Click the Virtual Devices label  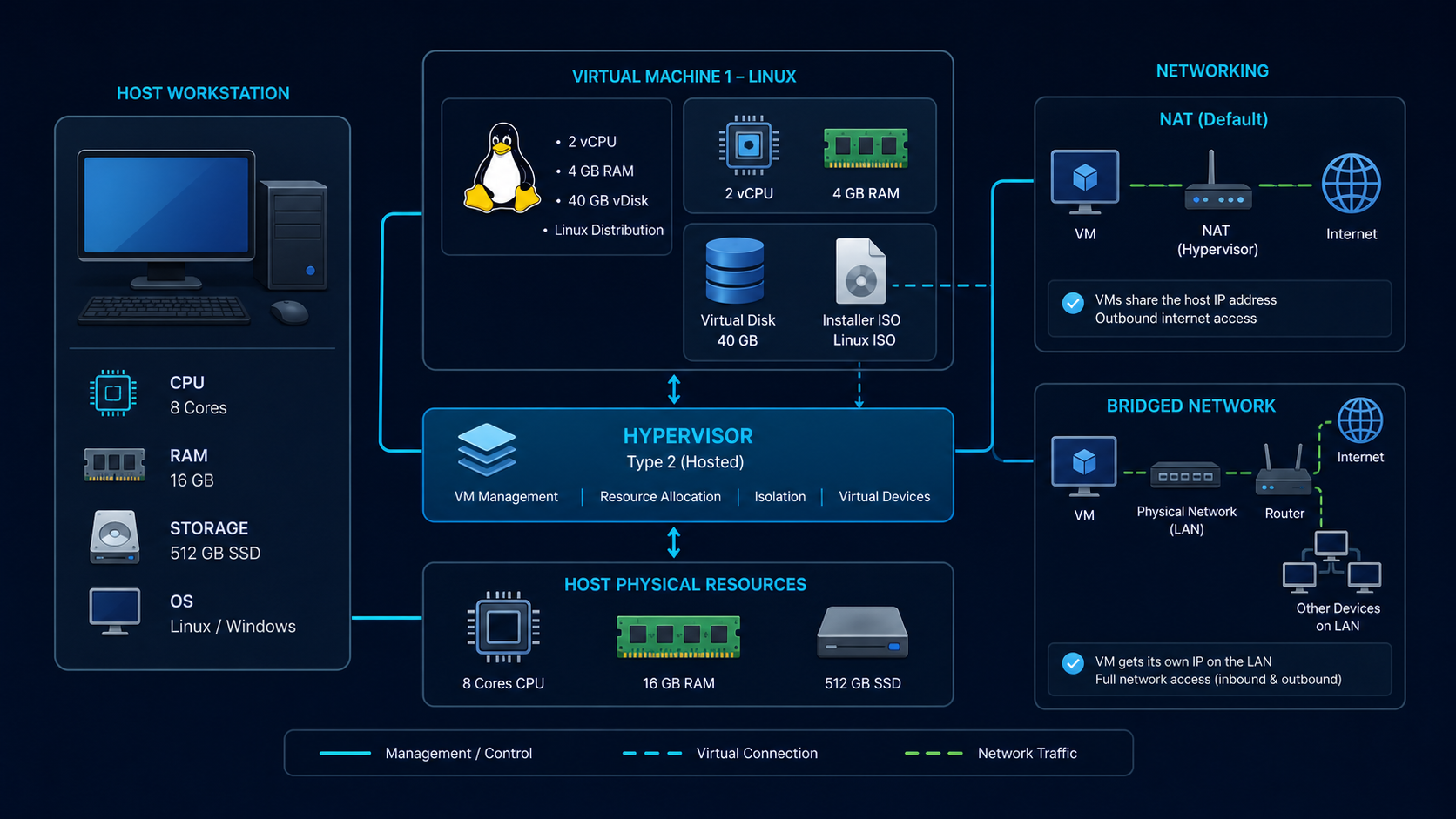pyautogui.click(x=884, y=497)
